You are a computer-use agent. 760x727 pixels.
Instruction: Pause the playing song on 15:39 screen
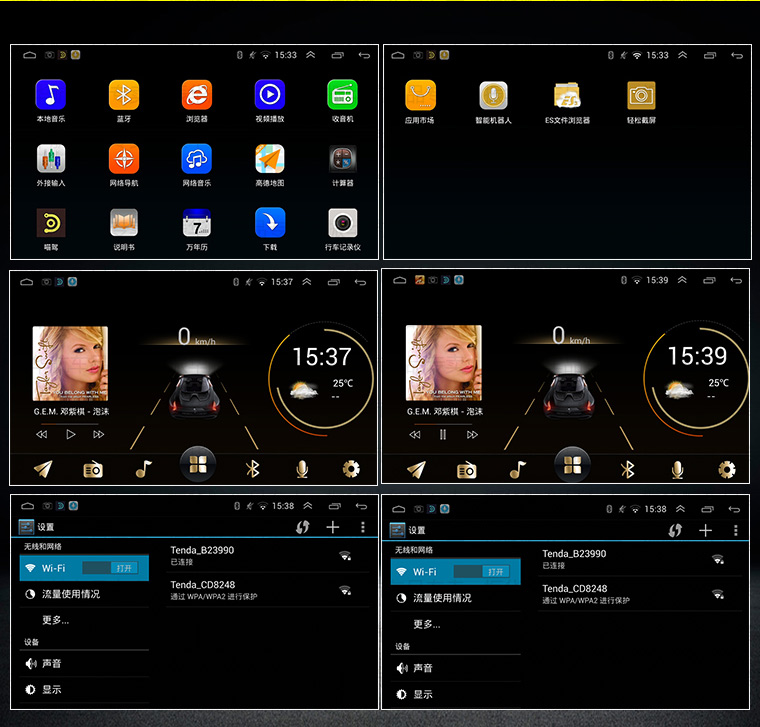pos(443,434)
